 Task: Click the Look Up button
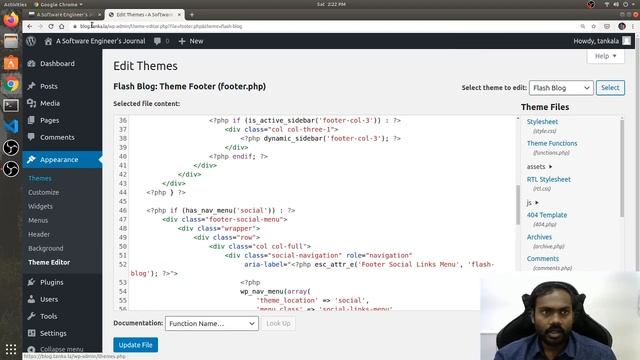point(278,323)
